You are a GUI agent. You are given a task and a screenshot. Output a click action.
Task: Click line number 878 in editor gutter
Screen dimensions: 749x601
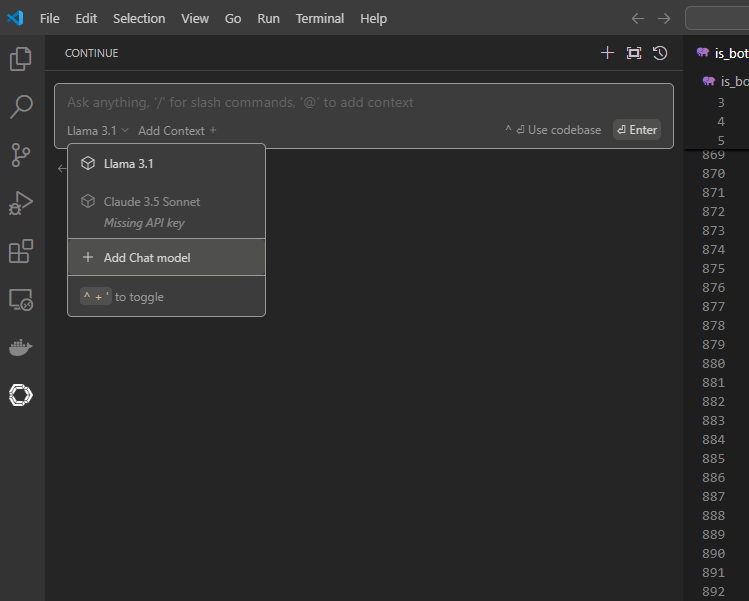[713, 326]
